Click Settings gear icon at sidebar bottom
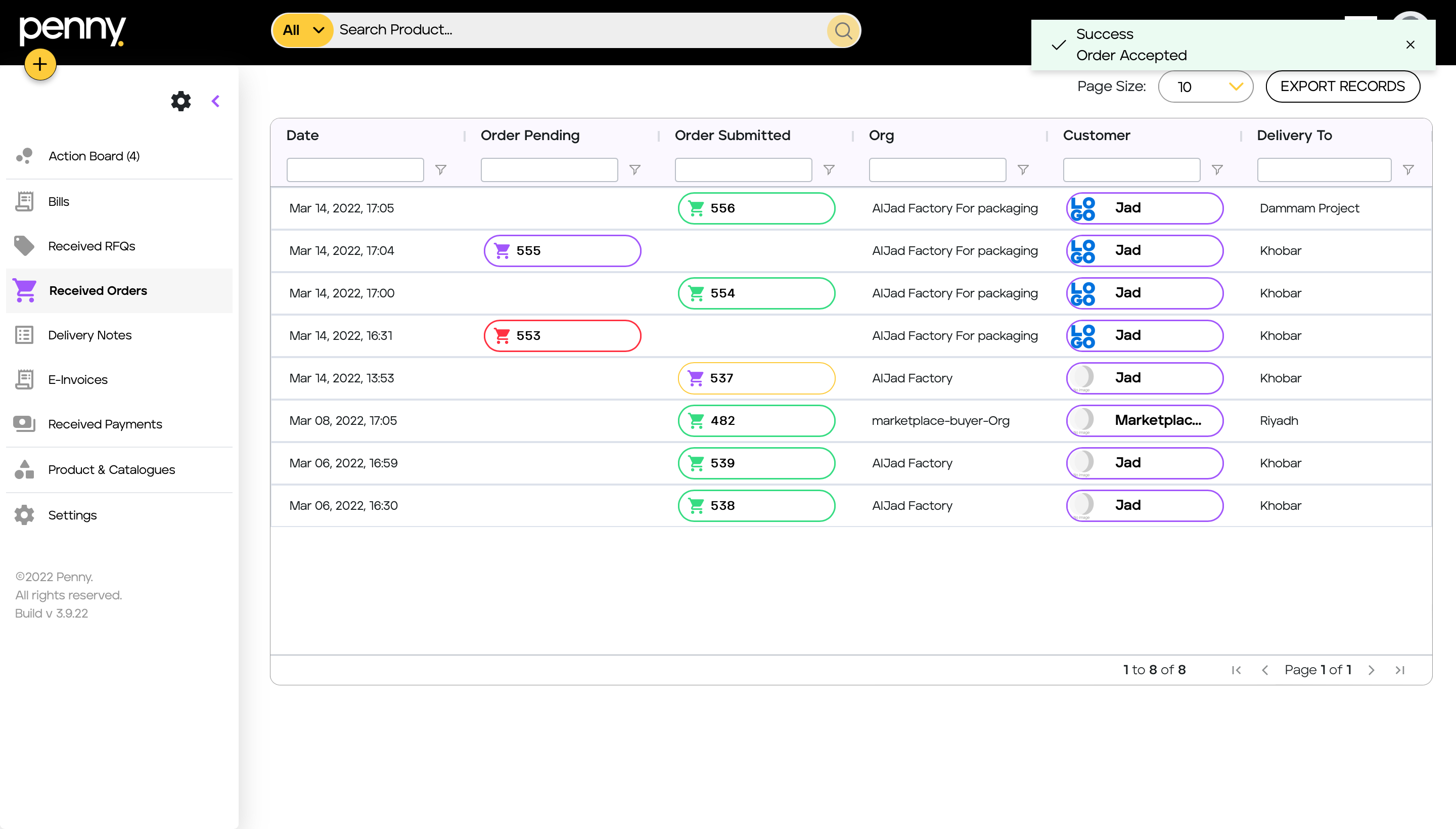This screenshot has width=1456, height=829. tap(24, 515)
